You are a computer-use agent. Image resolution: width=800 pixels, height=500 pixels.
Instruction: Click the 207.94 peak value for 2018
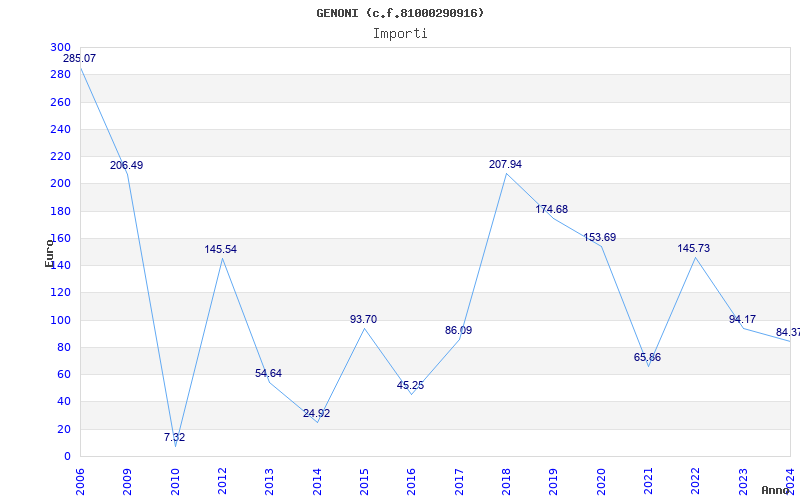pyautogui.click(x=505, y=165)
